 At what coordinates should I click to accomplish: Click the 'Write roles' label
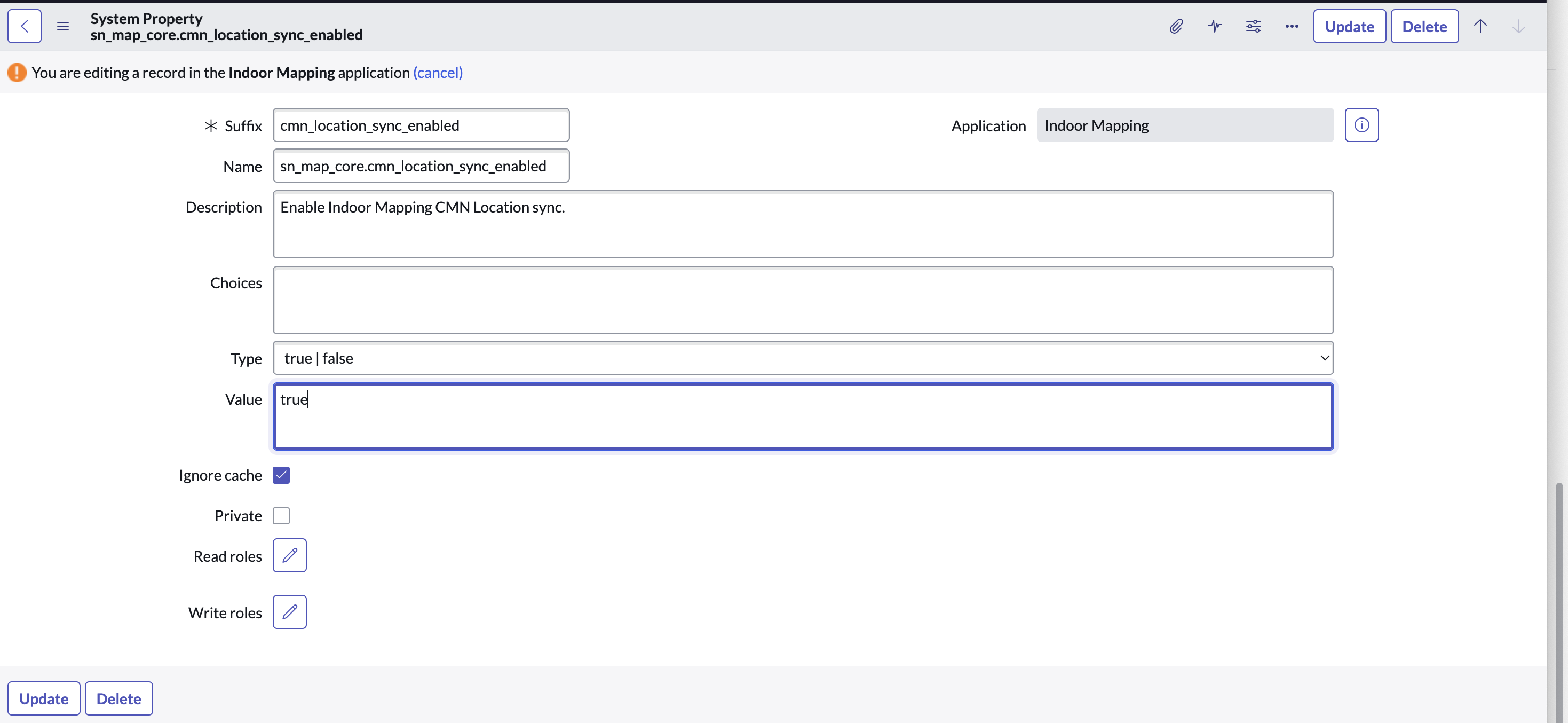[x=225, y=613]
